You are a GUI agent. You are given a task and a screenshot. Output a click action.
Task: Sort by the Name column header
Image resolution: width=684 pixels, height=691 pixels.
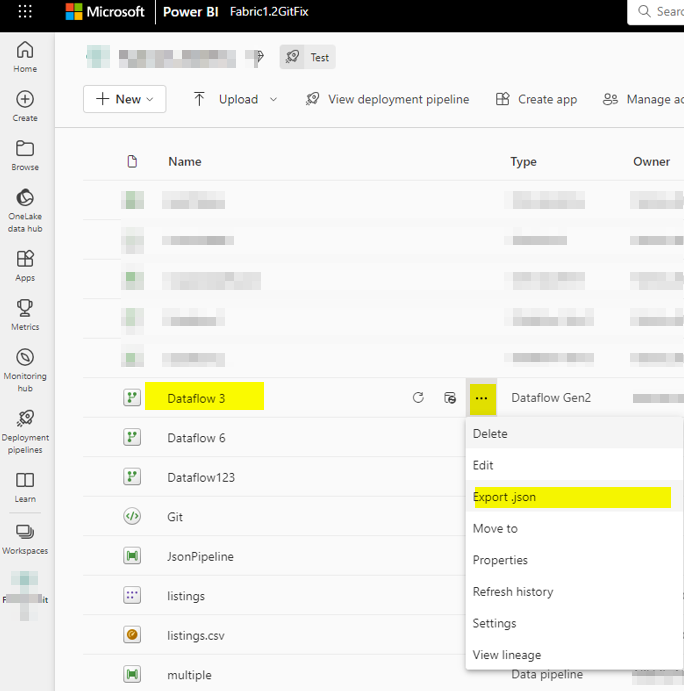coord(185,162)
